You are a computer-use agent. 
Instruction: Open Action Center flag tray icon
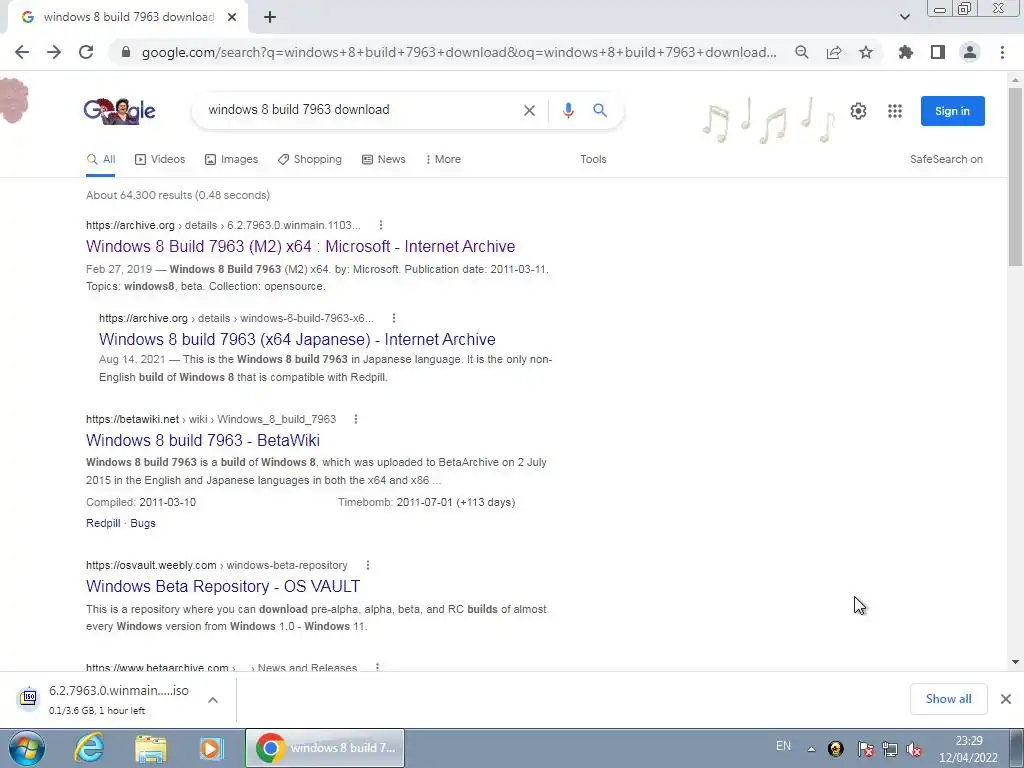point(865,749)
